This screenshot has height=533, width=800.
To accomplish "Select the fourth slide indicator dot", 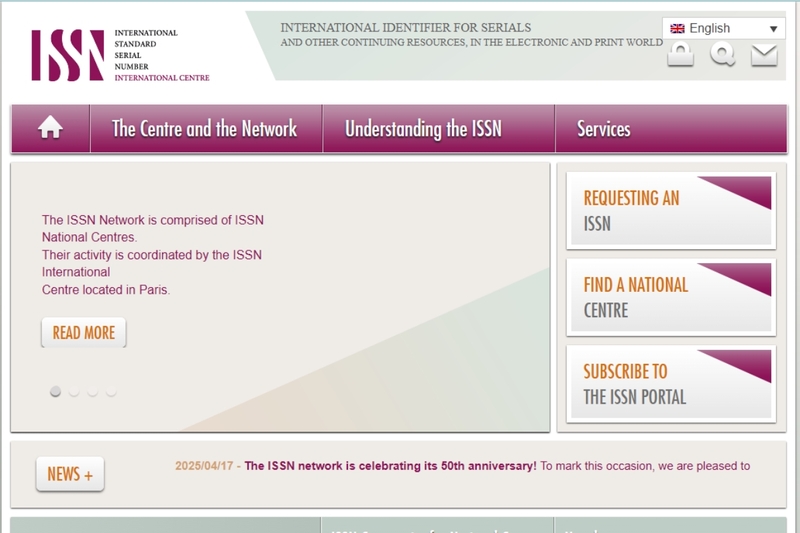I will (111, 391).
